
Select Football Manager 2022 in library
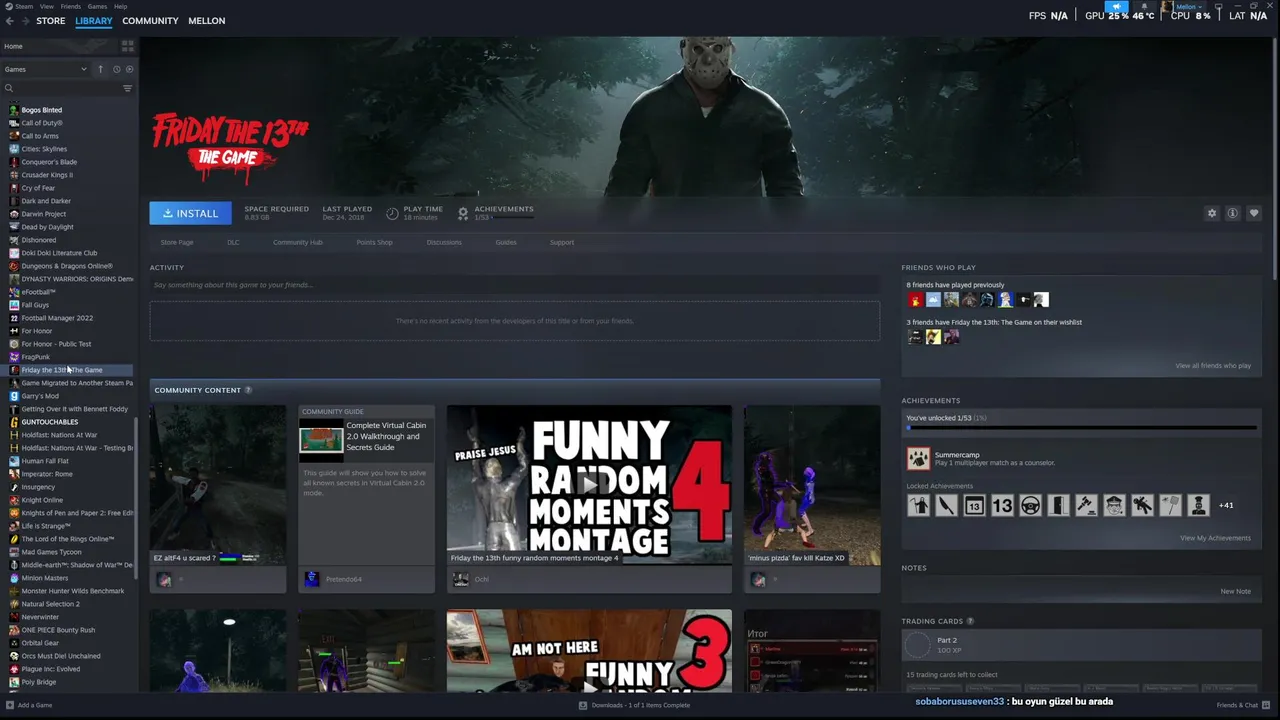tap(57, 318)
